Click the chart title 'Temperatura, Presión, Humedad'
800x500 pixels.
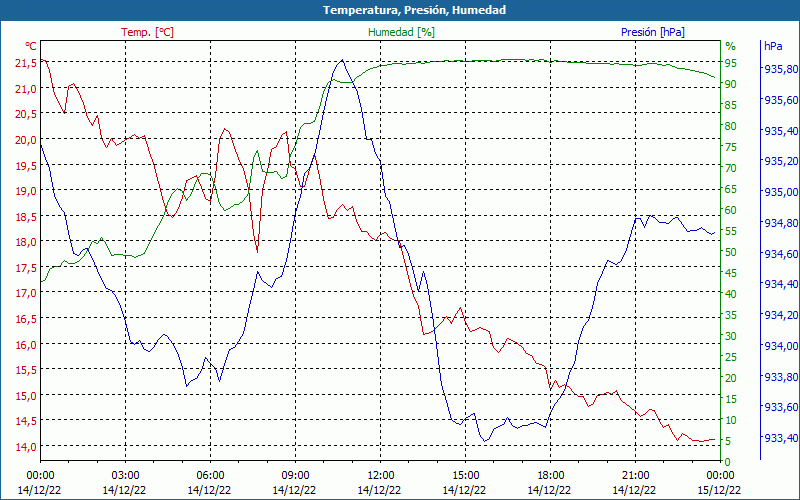click(x=414, y=10)
